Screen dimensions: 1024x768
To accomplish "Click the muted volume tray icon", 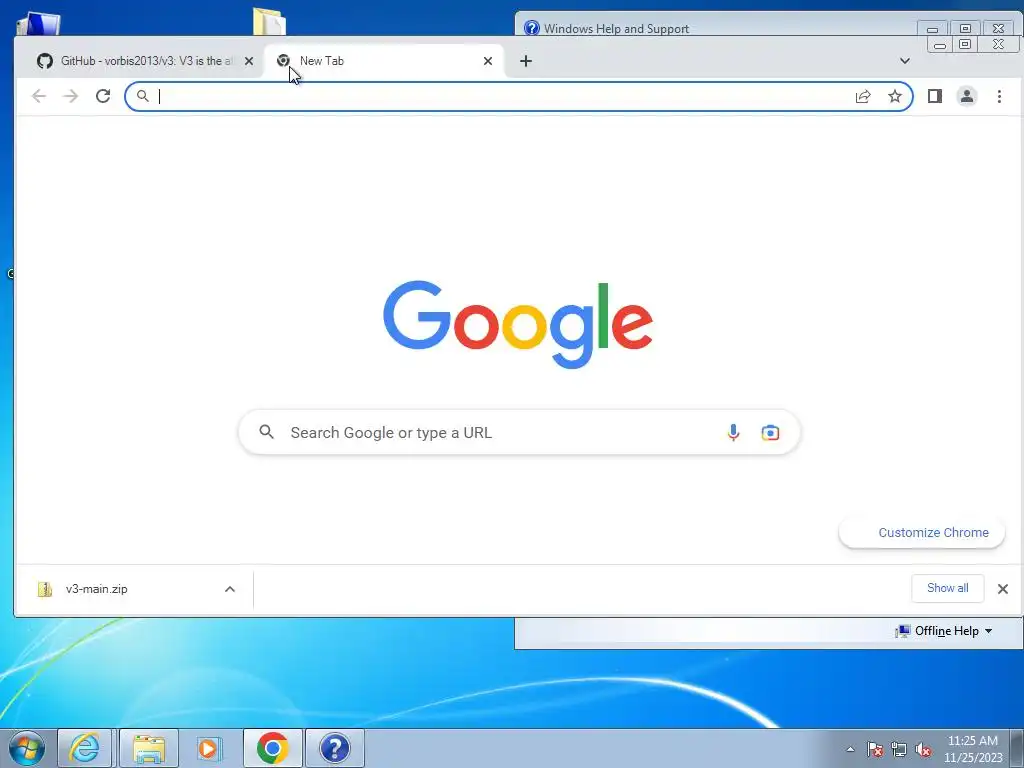I will coord(923,749).
